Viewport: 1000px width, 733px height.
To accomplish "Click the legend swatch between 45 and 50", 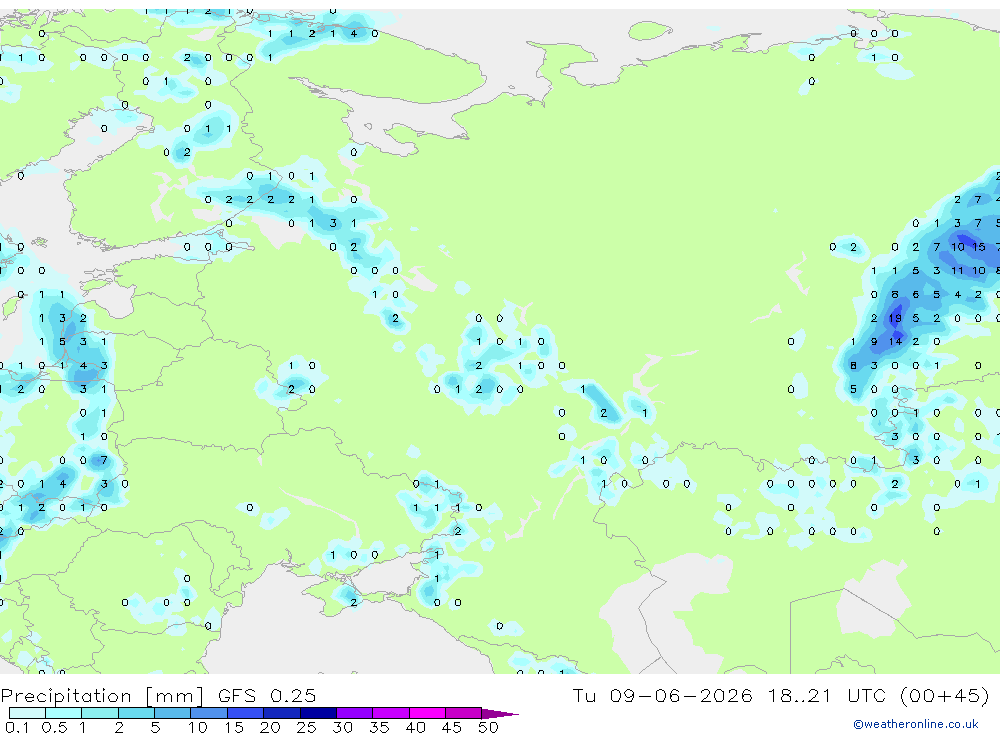I will 463,713.
